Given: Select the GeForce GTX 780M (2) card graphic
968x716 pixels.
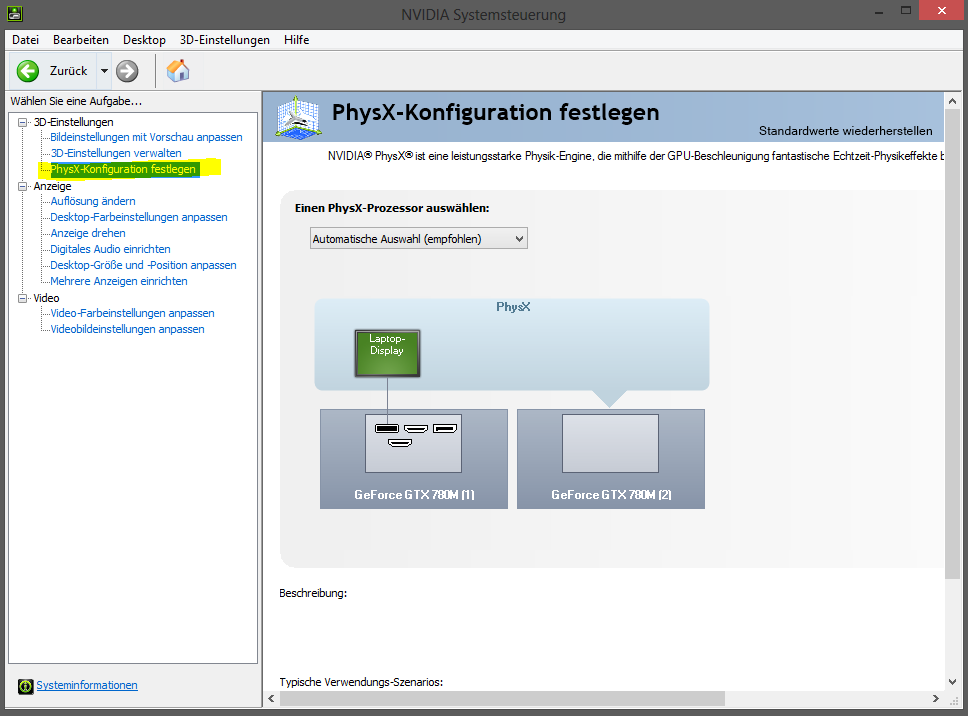Looking at the screenshot, I should pos(611,459).
